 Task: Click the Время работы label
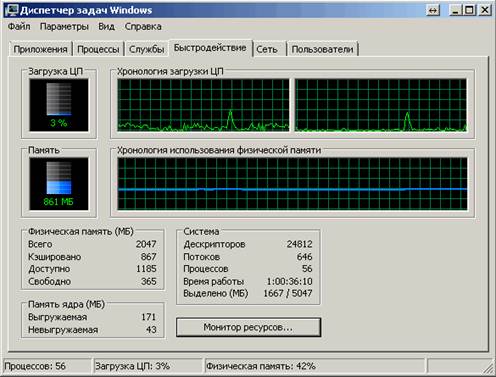pyautogui.click(x=214, y=281)
